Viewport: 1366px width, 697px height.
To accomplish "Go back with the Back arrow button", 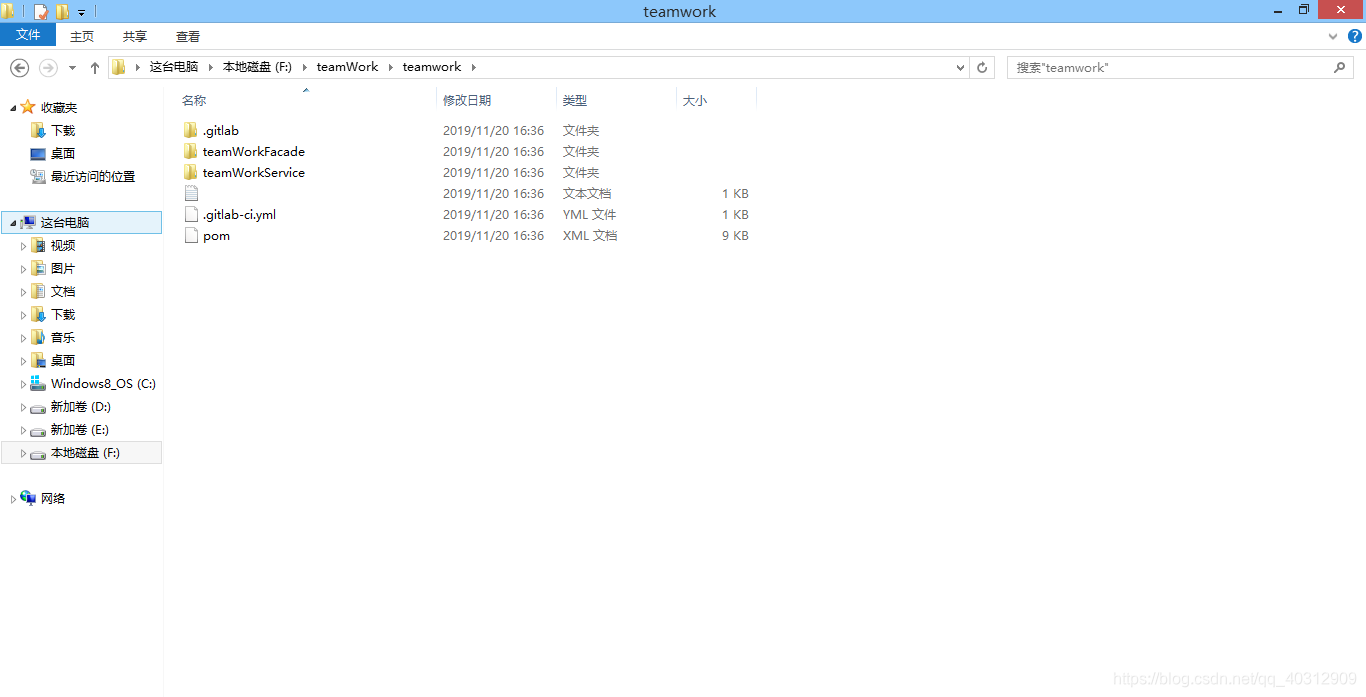I will click(19, 68).
